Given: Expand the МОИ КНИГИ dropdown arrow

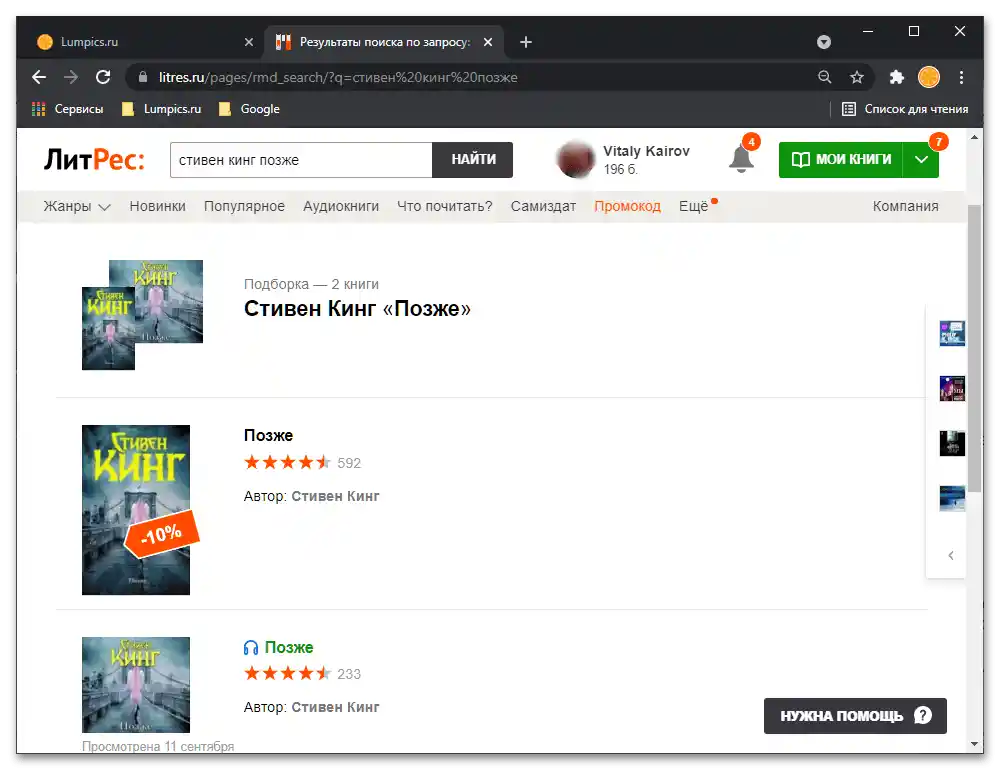Looking at the screenshot, I should click(x=921, y=159).
